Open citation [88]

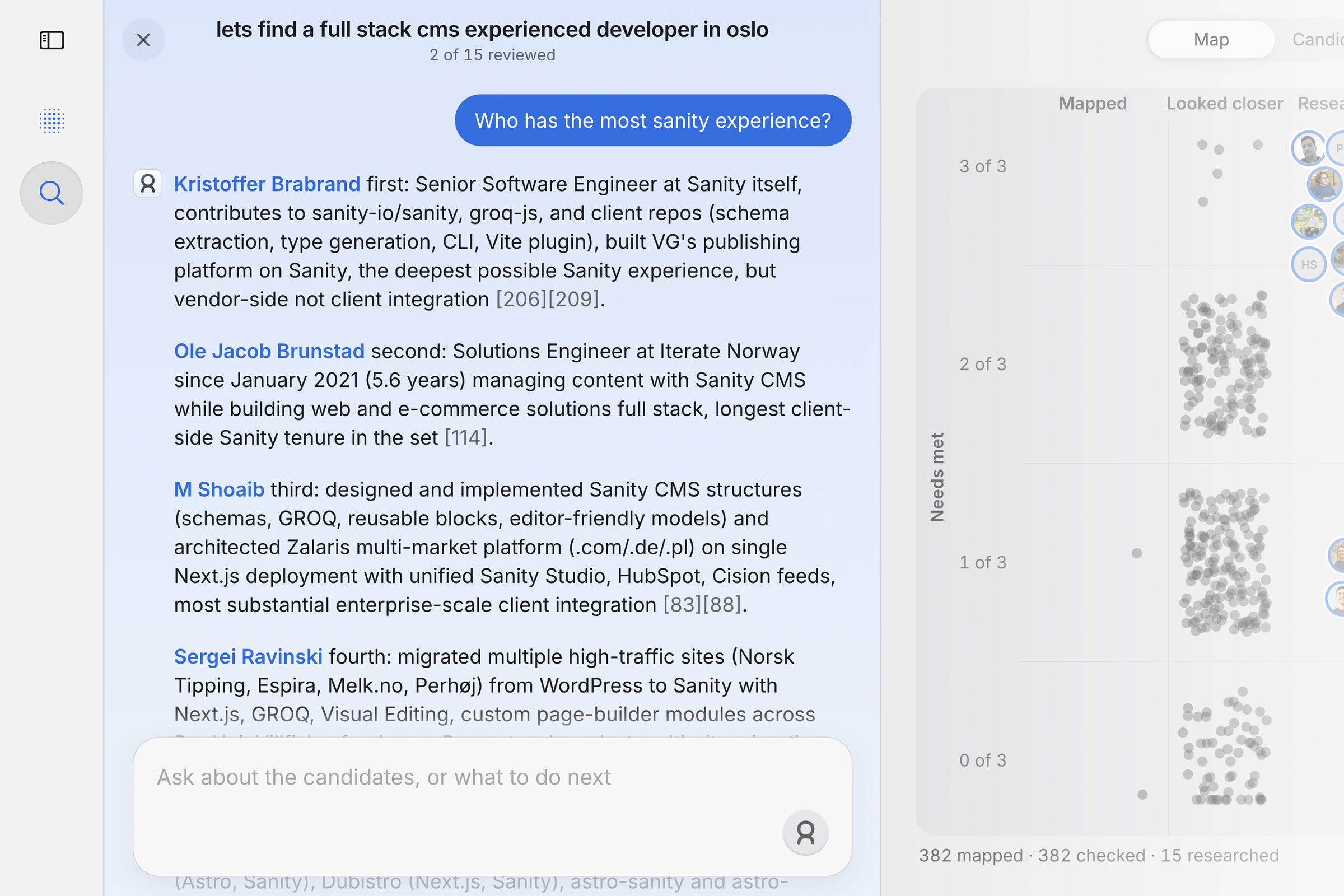click(x=722, y=605)
